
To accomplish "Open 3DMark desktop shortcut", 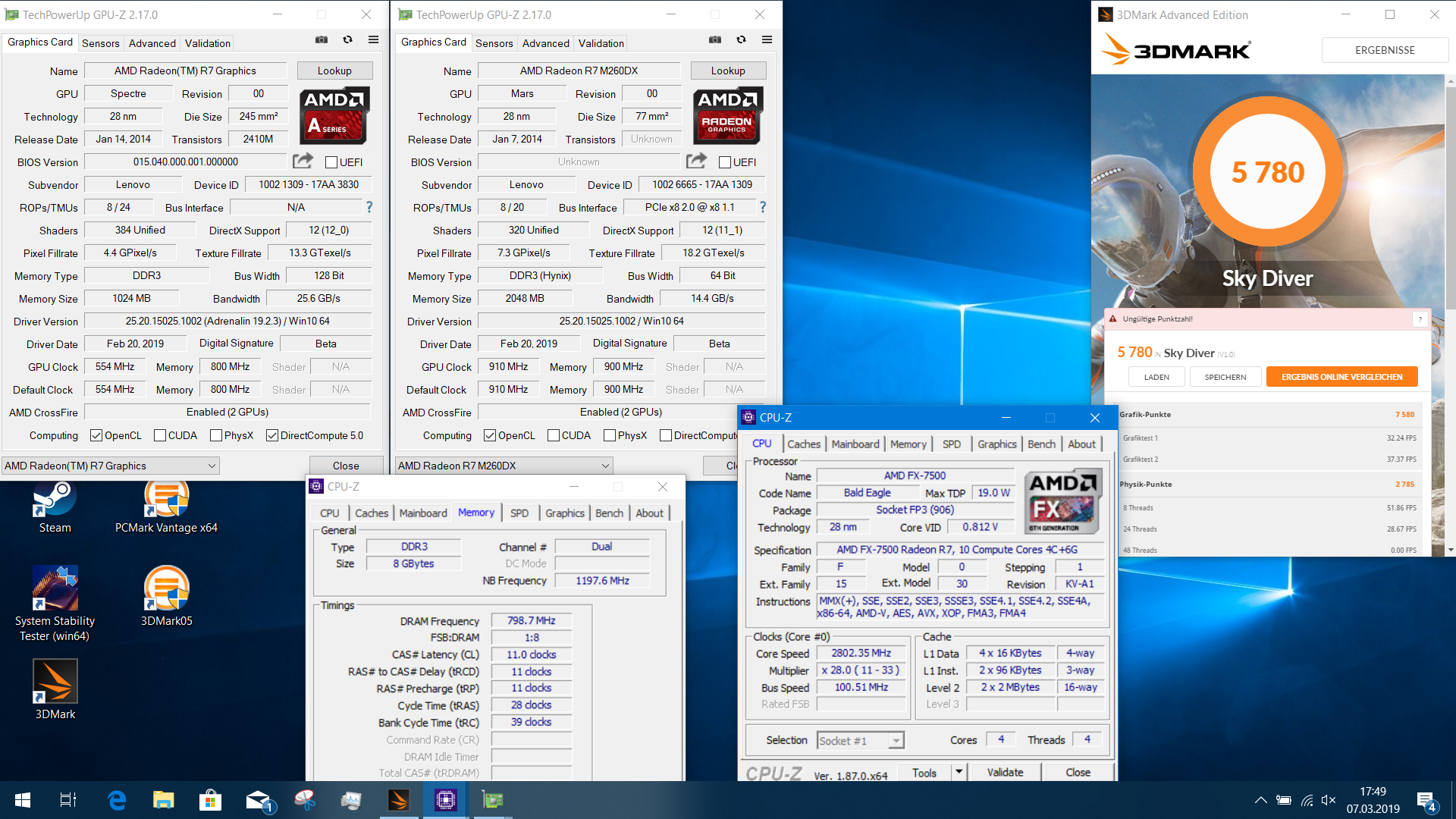I will tap(55, 689).
